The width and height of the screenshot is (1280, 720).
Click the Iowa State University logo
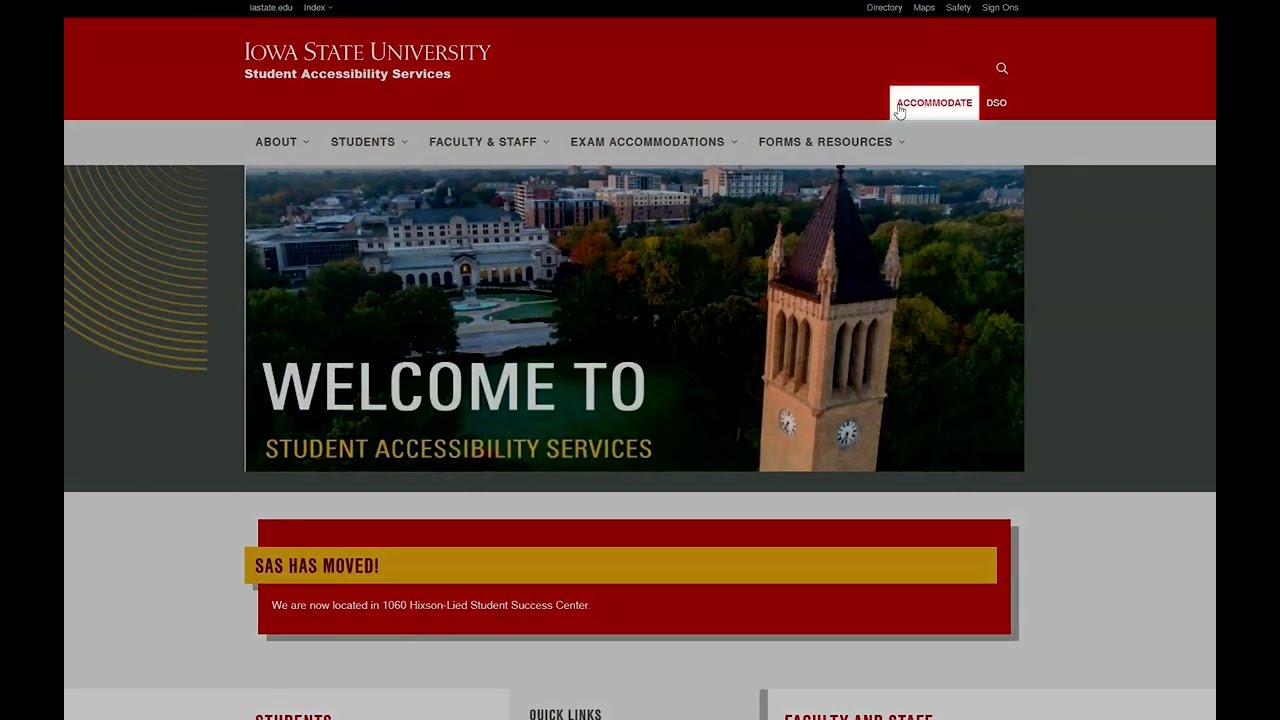[367, 52]
